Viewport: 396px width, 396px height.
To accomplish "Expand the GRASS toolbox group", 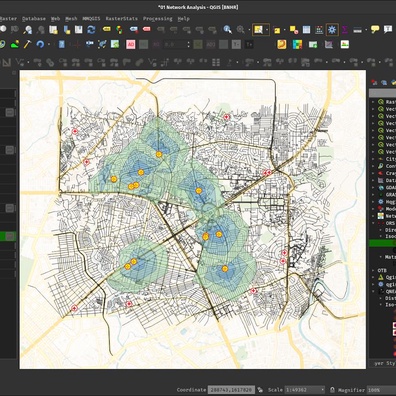I will 373,195.
